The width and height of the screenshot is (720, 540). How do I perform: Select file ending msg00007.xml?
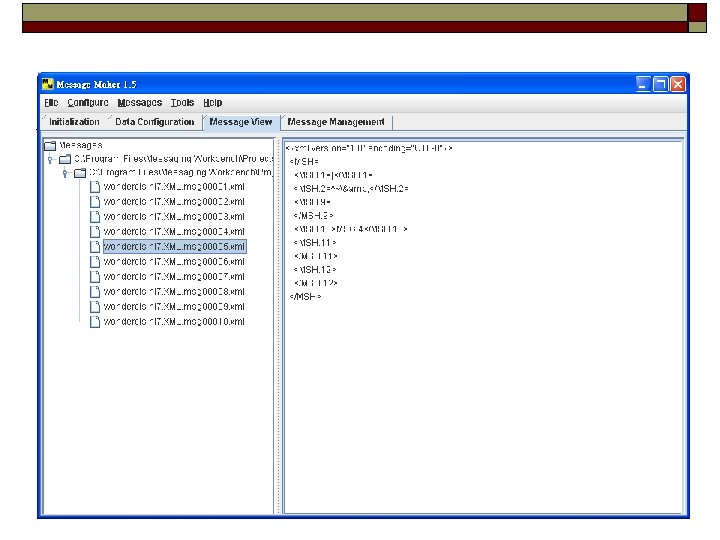(x=174, y=276)
